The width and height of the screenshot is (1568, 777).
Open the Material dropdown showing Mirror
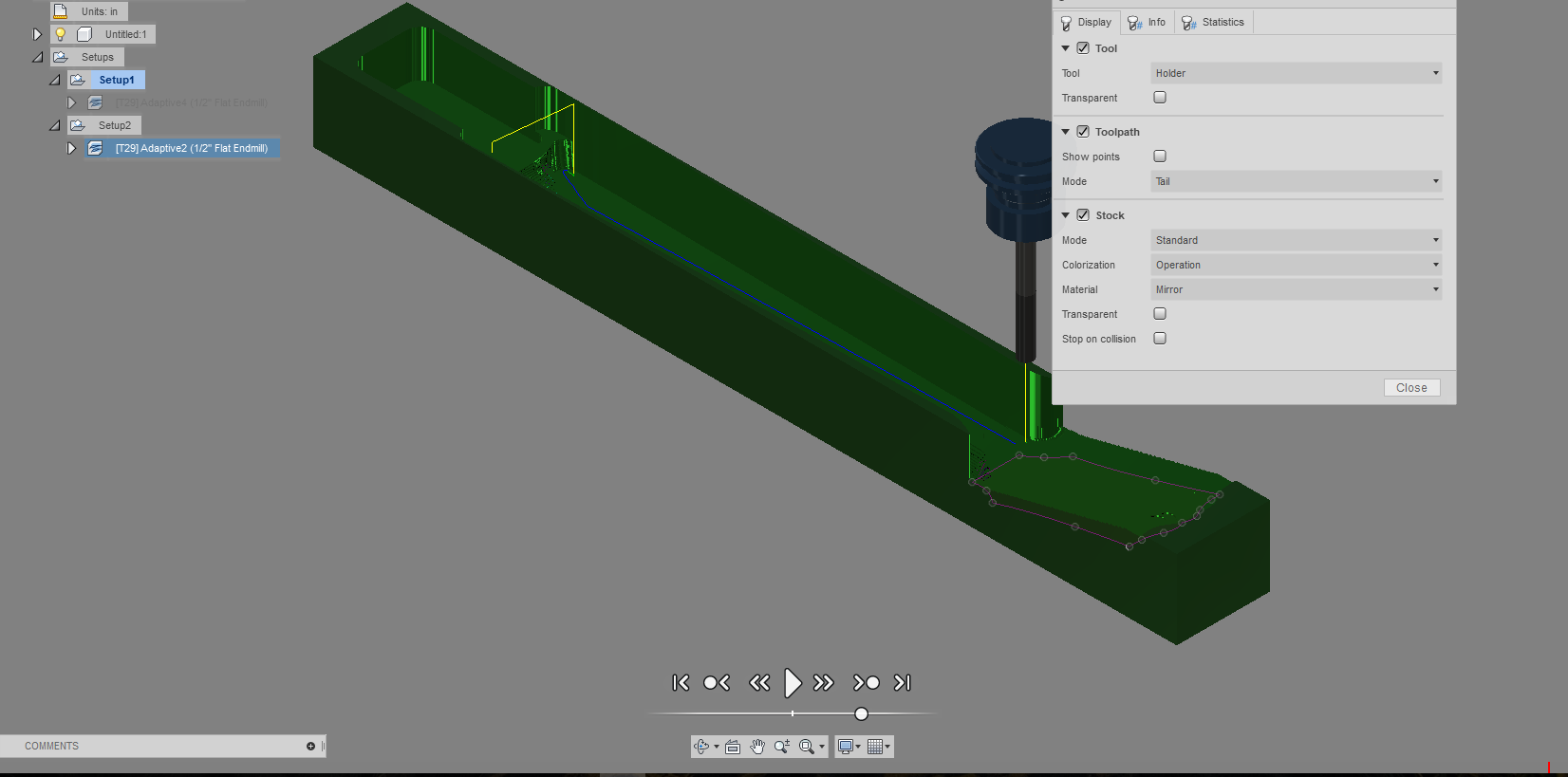coord(1297,289)
